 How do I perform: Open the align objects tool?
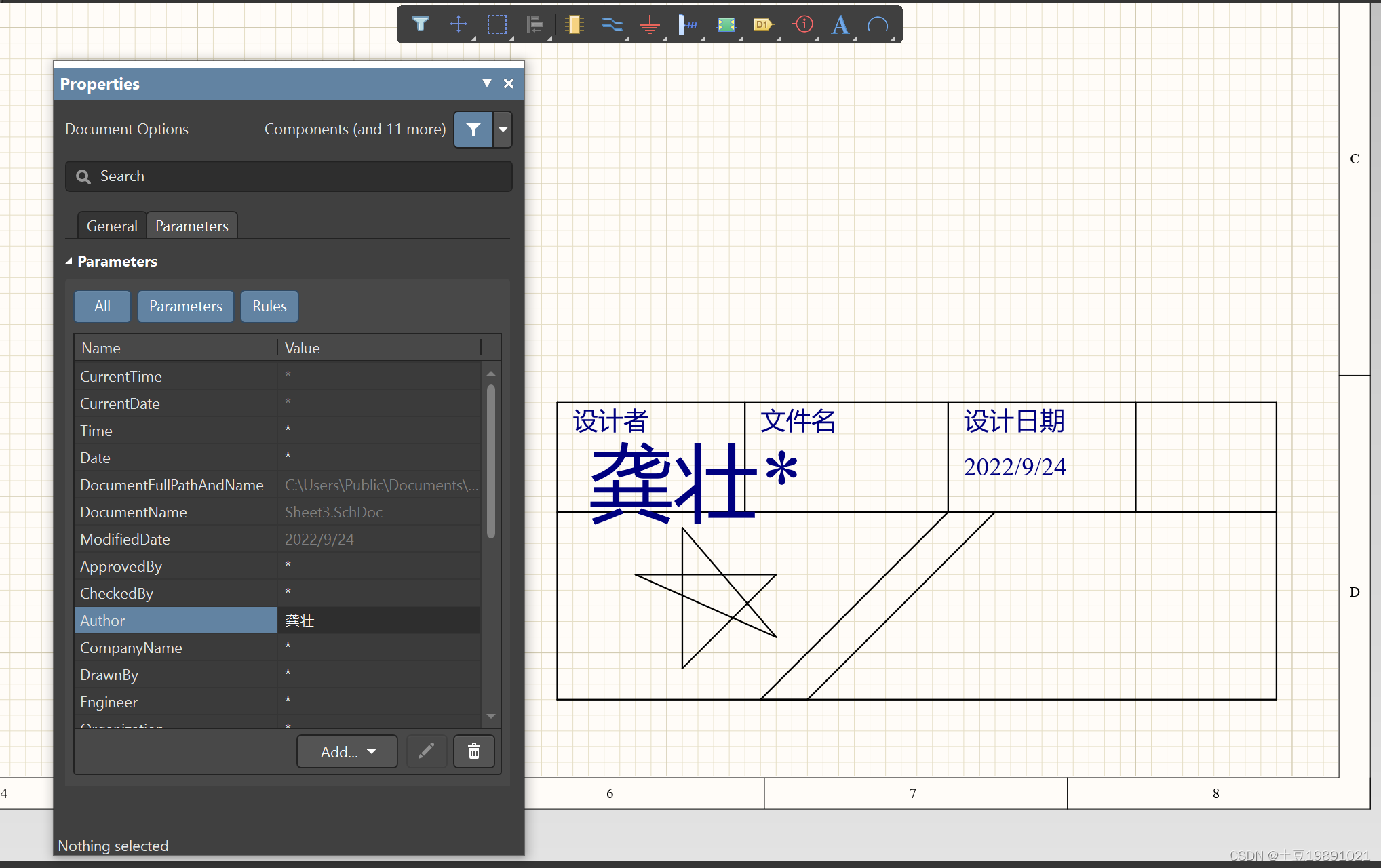[x=535, y=24]
